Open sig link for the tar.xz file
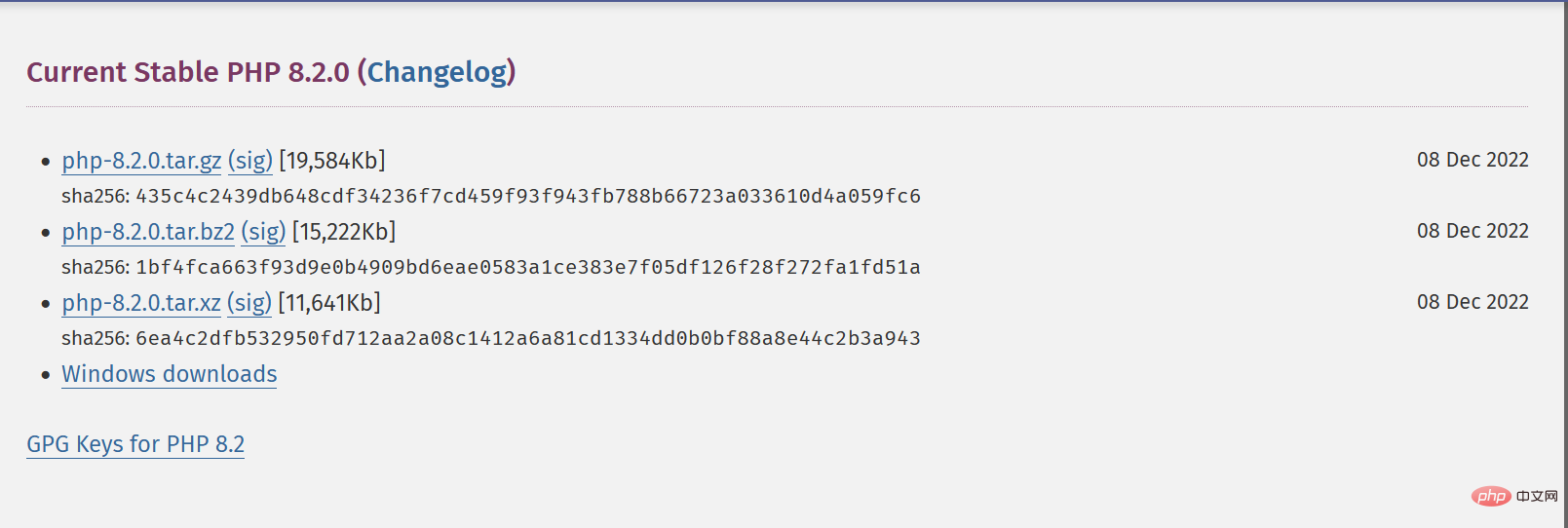The width and height of the screenshot is (1568, 528). click(x=249, y=303)
